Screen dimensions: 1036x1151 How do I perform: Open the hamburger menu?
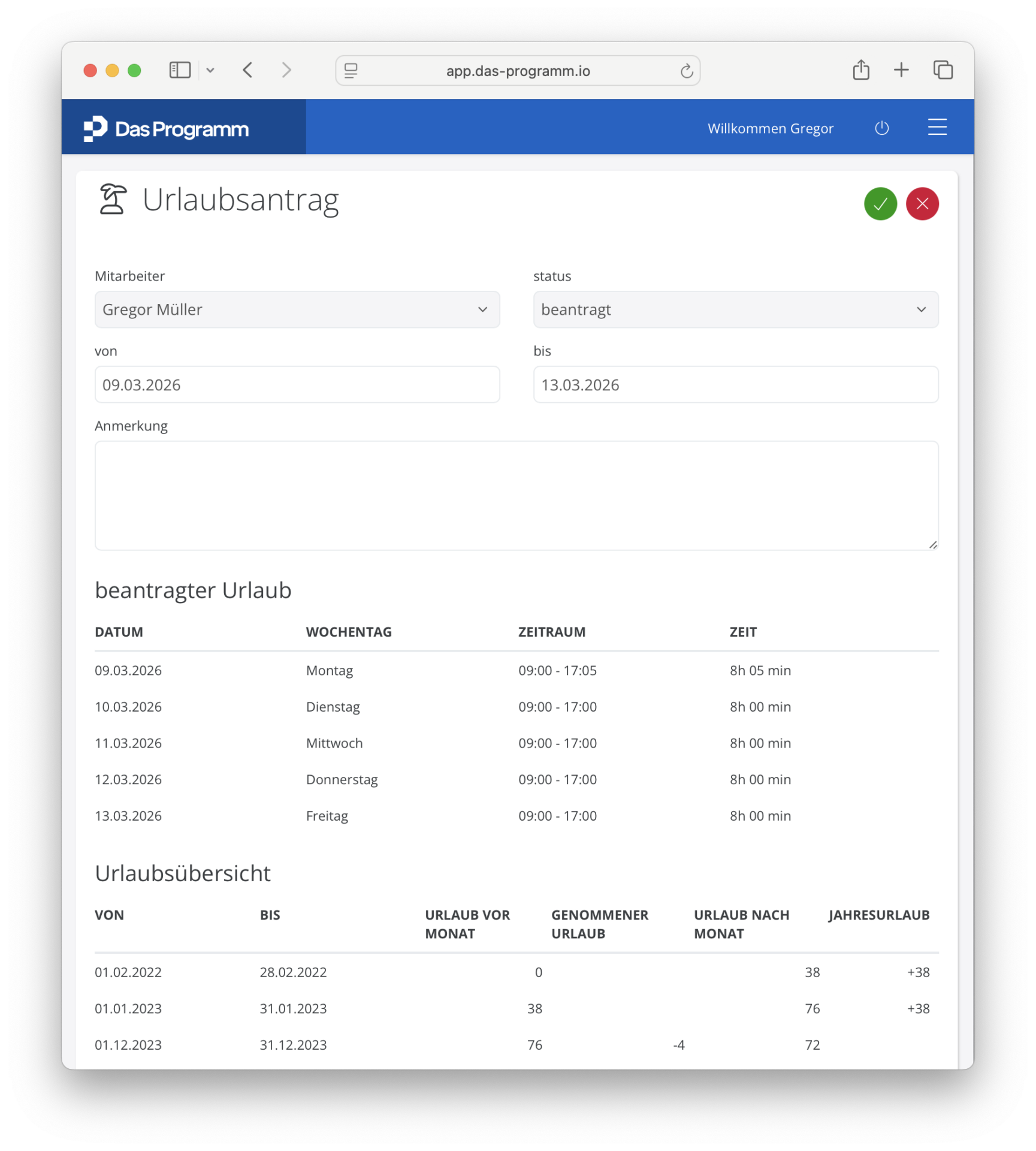(x=937, y=127)
